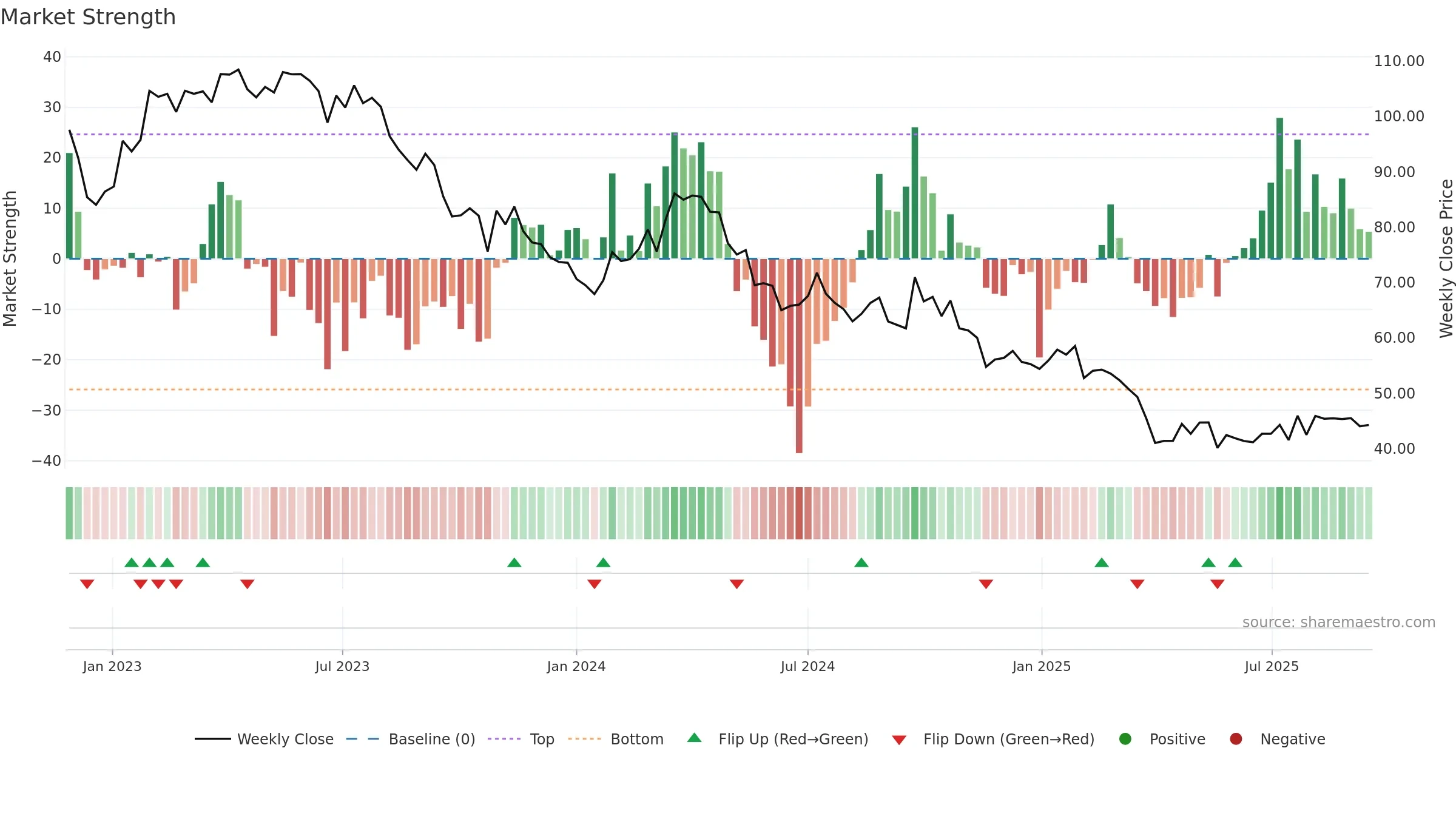Click the deepest red bar near June 2024
The image size is (1456, 819).
[x=799, y=356]
